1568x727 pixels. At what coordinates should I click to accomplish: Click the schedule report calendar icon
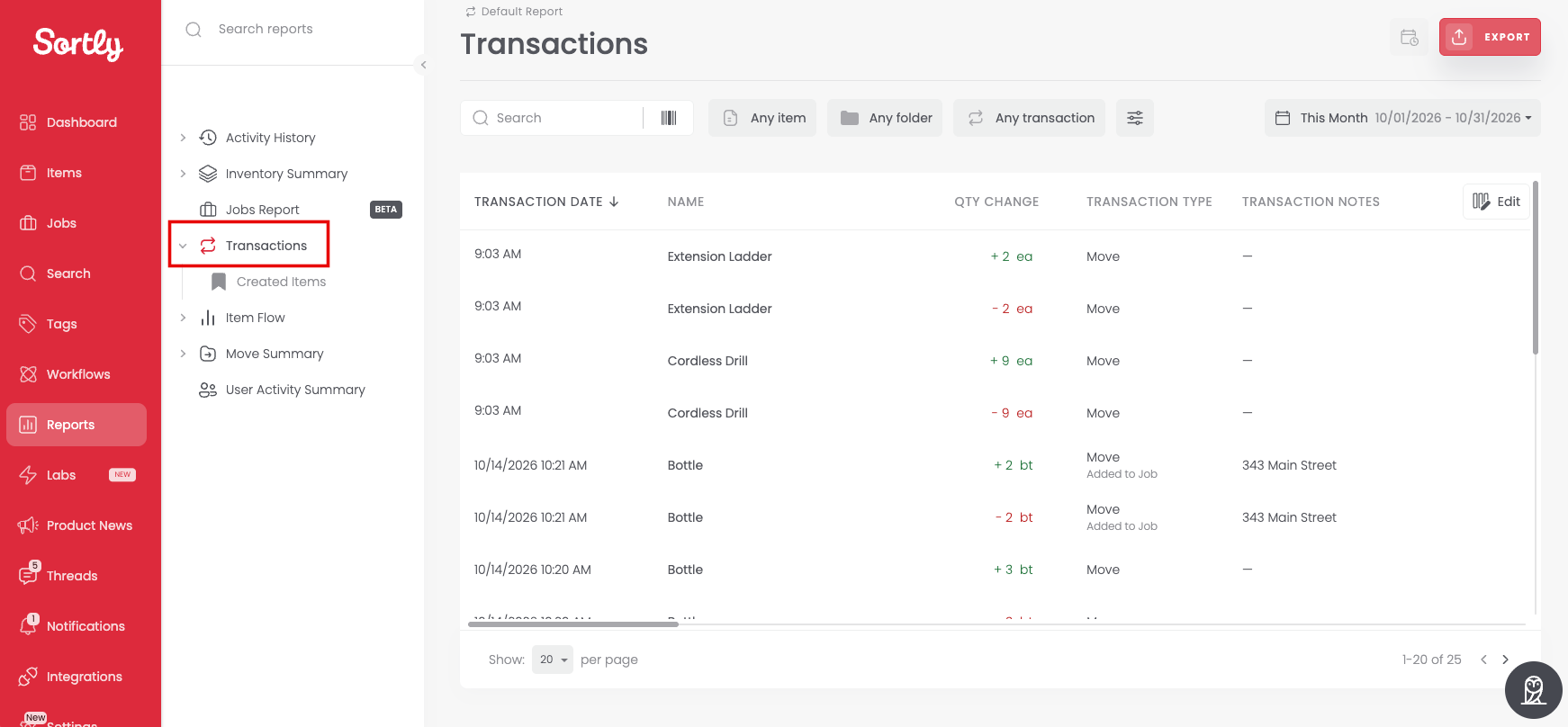point(1410,37)
